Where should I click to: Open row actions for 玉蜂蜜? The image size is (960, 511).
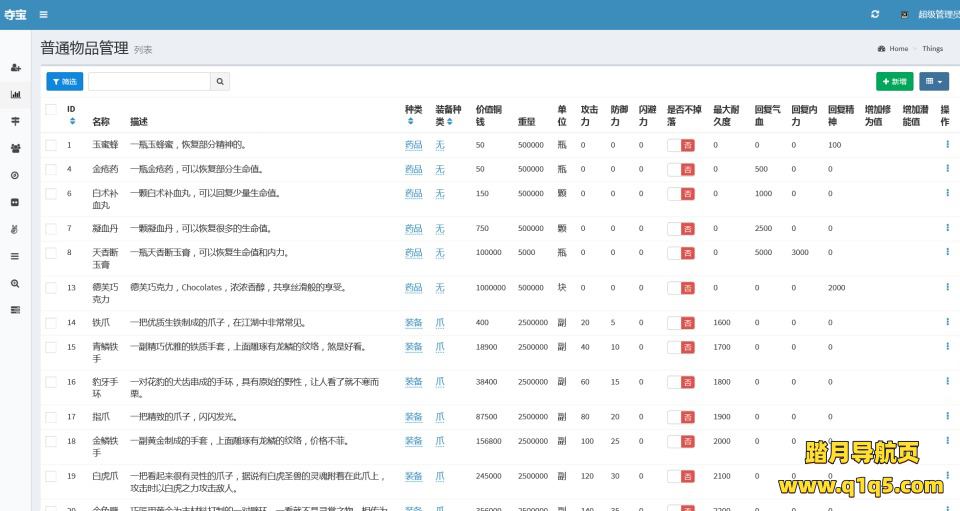[x=946, y=144]
